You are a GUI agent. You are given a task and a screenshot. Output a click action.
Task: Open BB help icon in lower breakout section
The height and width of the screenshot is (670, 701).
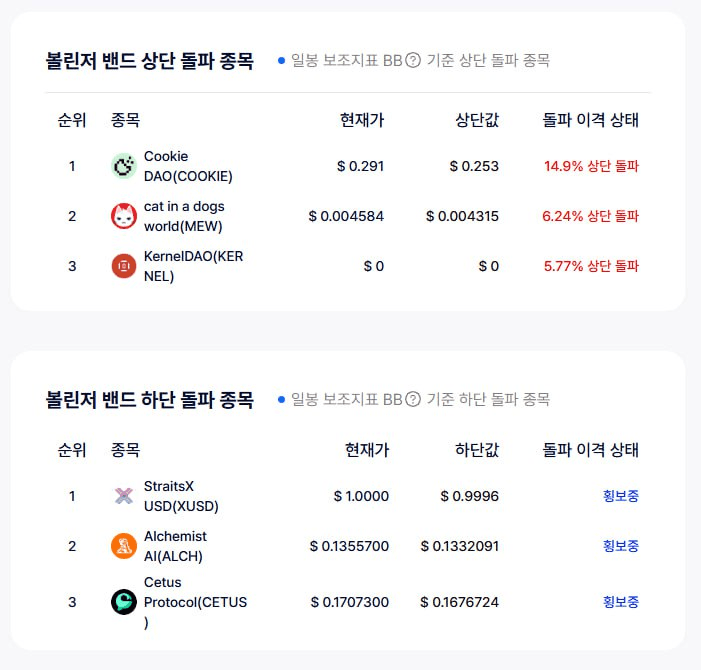click(413, 399)
